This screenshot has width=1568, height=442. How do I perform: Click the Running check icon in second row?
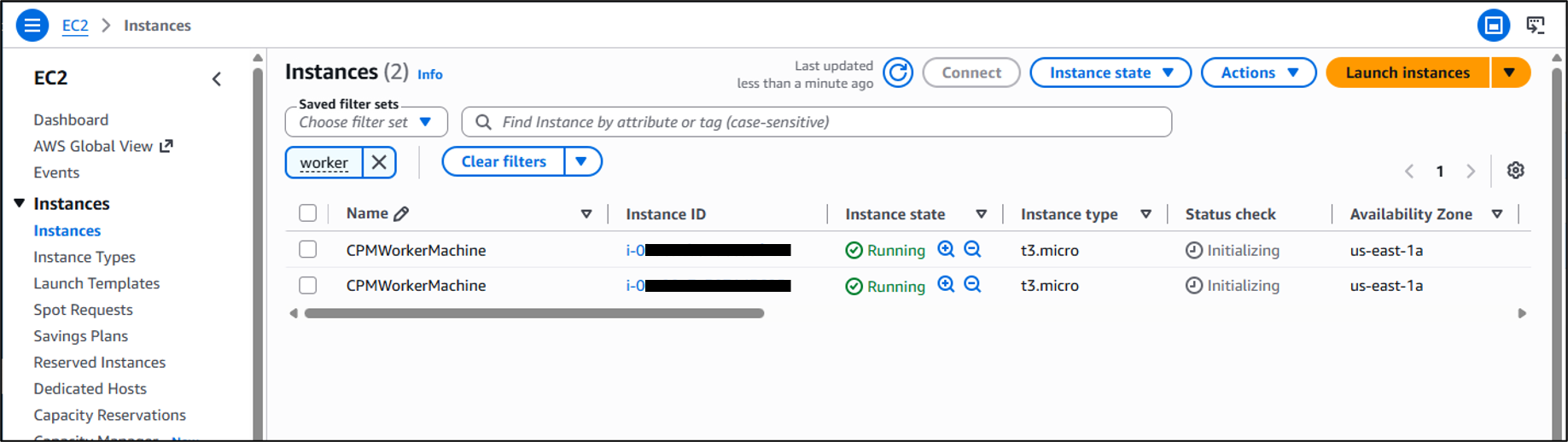(x=854, y=286)
